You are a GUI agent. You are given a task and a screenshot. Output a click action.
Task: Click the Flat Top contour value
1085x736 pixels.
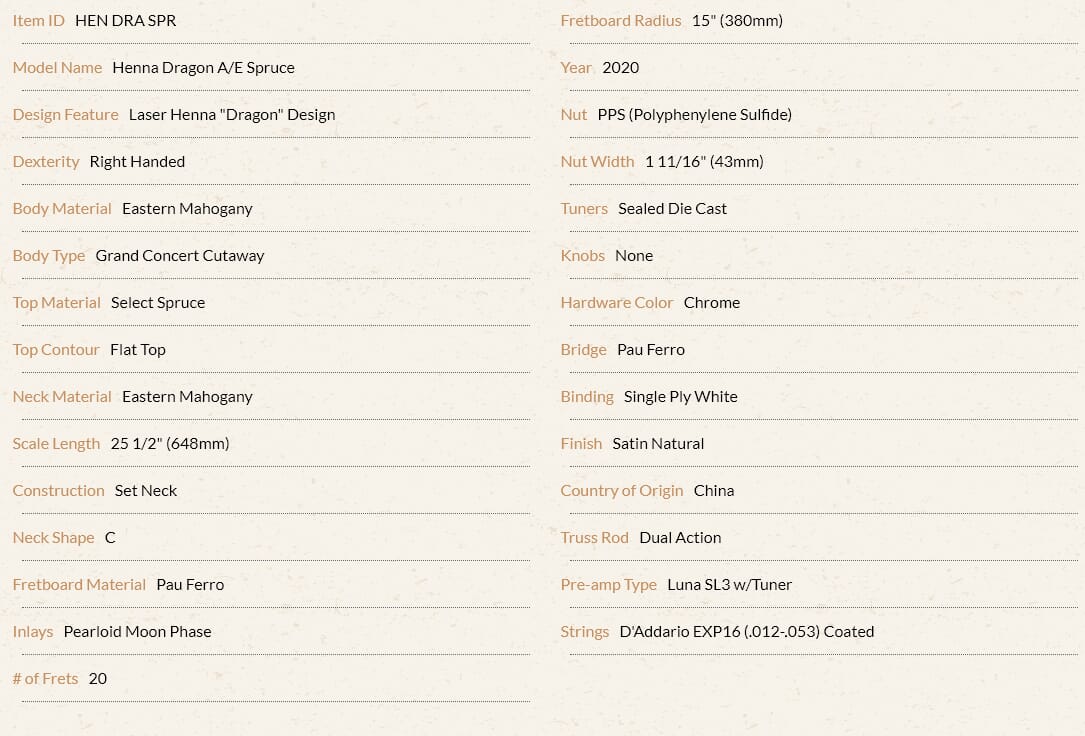tap(138, 350)
